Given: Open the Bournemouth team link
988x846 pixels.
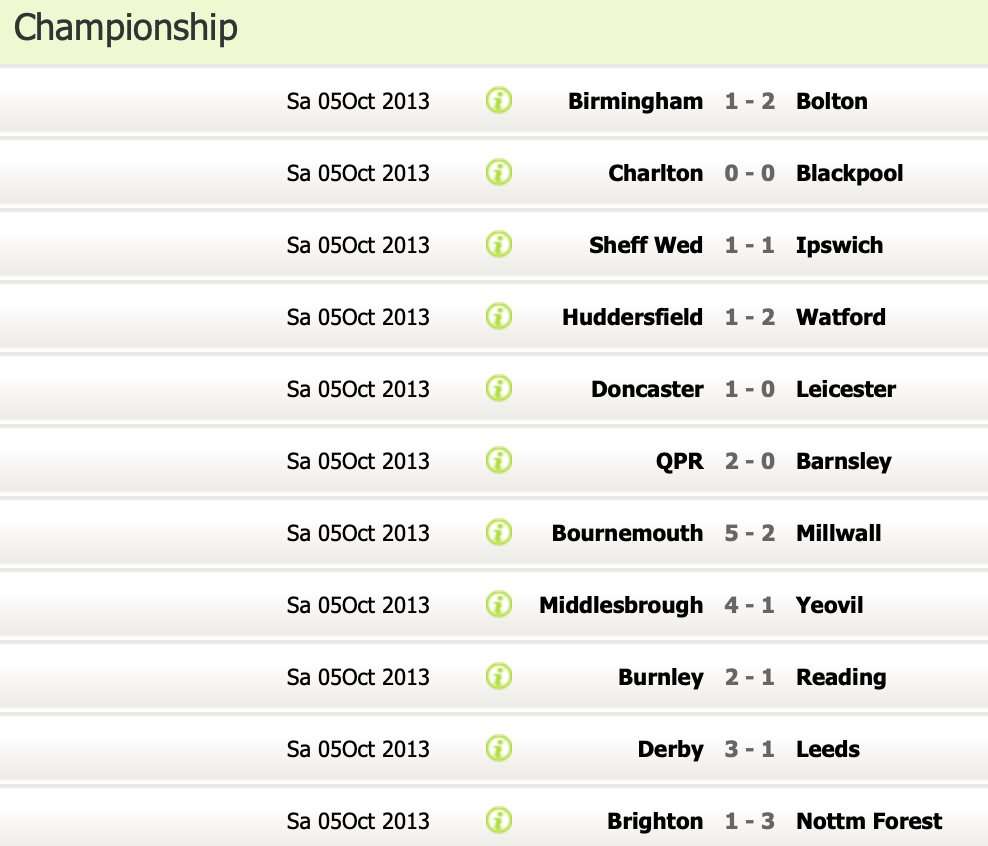Looking at the screenshot, I should (x=627, y=533).
